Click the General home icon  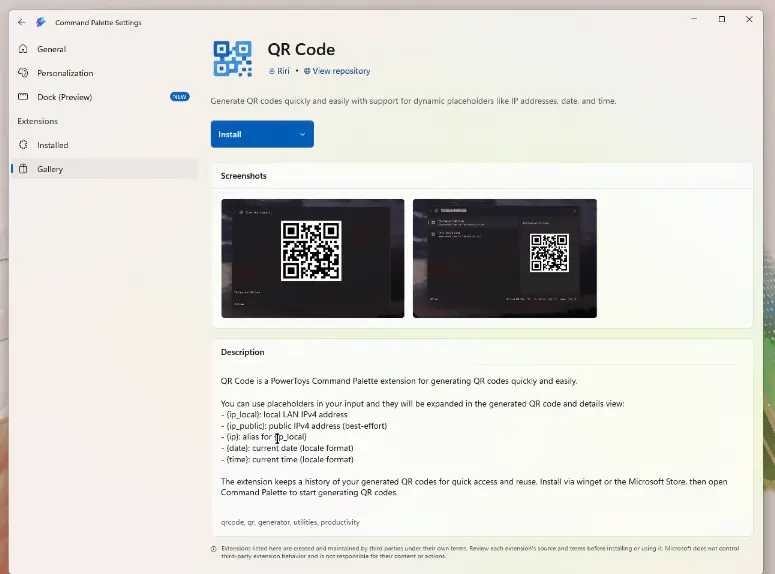coord(23,48)
